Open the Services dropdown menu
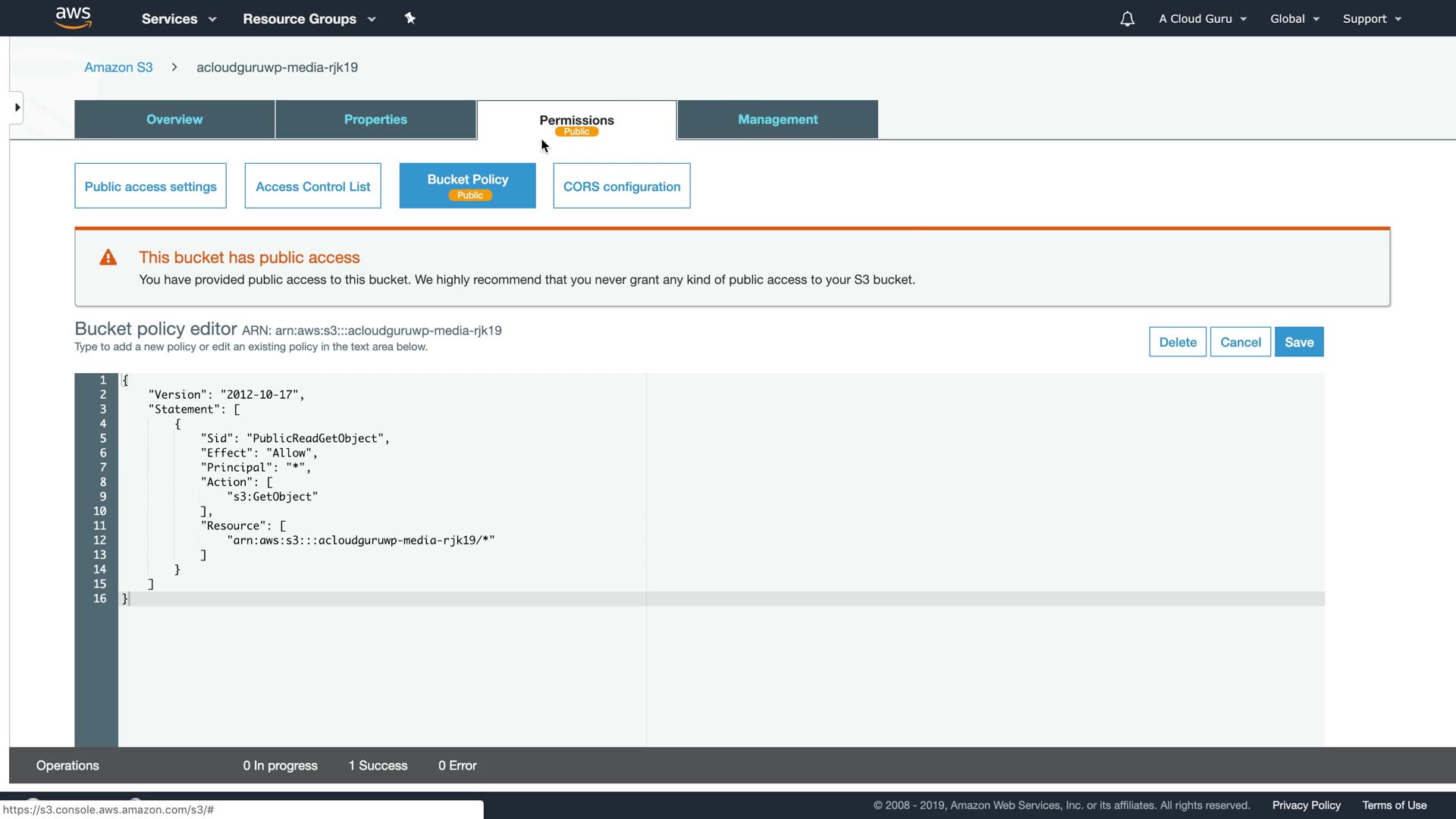The height and width of the screenshot is (819, 1456). (x=179, y=19)
